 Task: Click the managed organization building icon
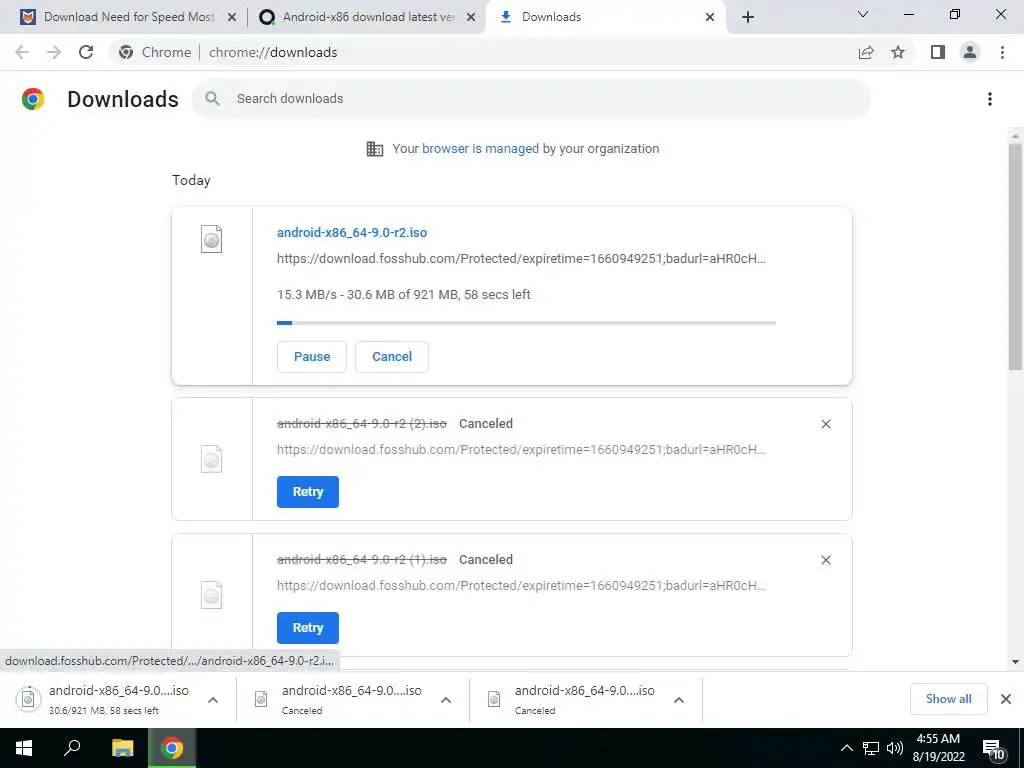click(375, 149)
